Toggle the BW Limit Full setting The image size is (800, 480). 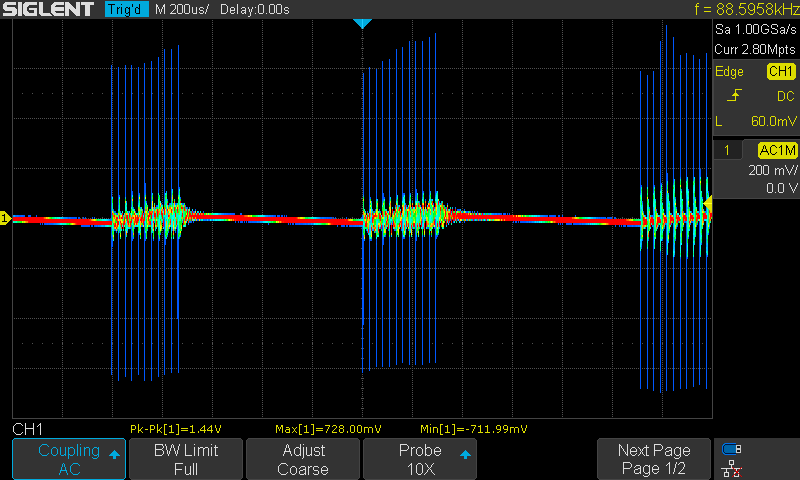pos(186,459)
